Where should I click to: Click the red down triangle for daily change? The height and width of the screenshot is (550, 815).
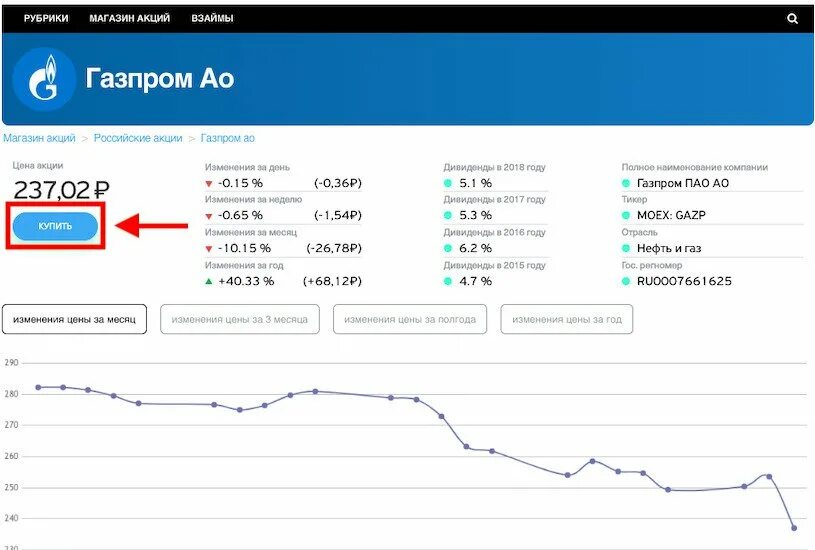pyautogui.click(x=208, y=184)
